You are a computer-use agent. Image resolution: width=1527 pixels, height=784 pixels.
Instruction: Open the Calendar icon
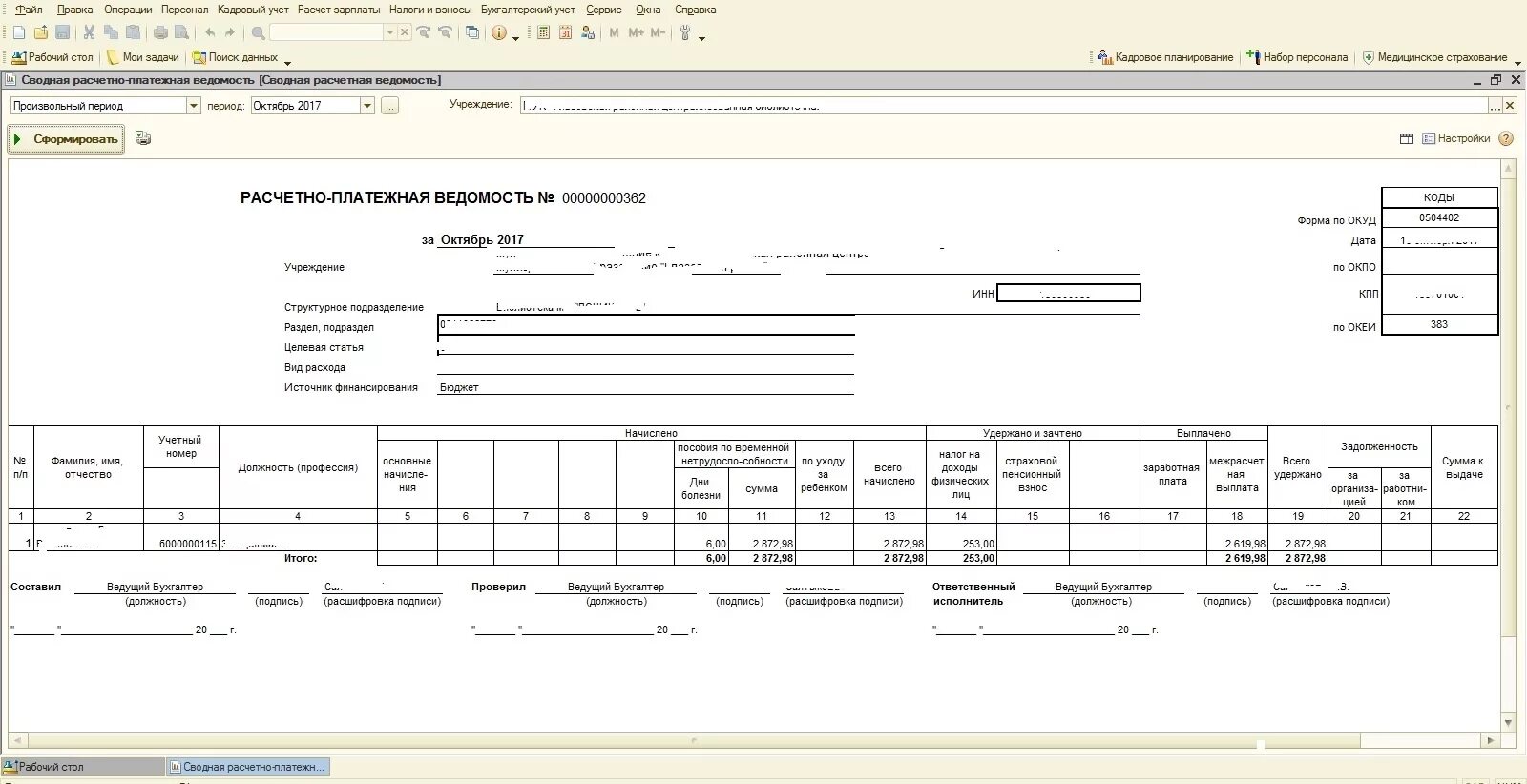click(565, 32)
